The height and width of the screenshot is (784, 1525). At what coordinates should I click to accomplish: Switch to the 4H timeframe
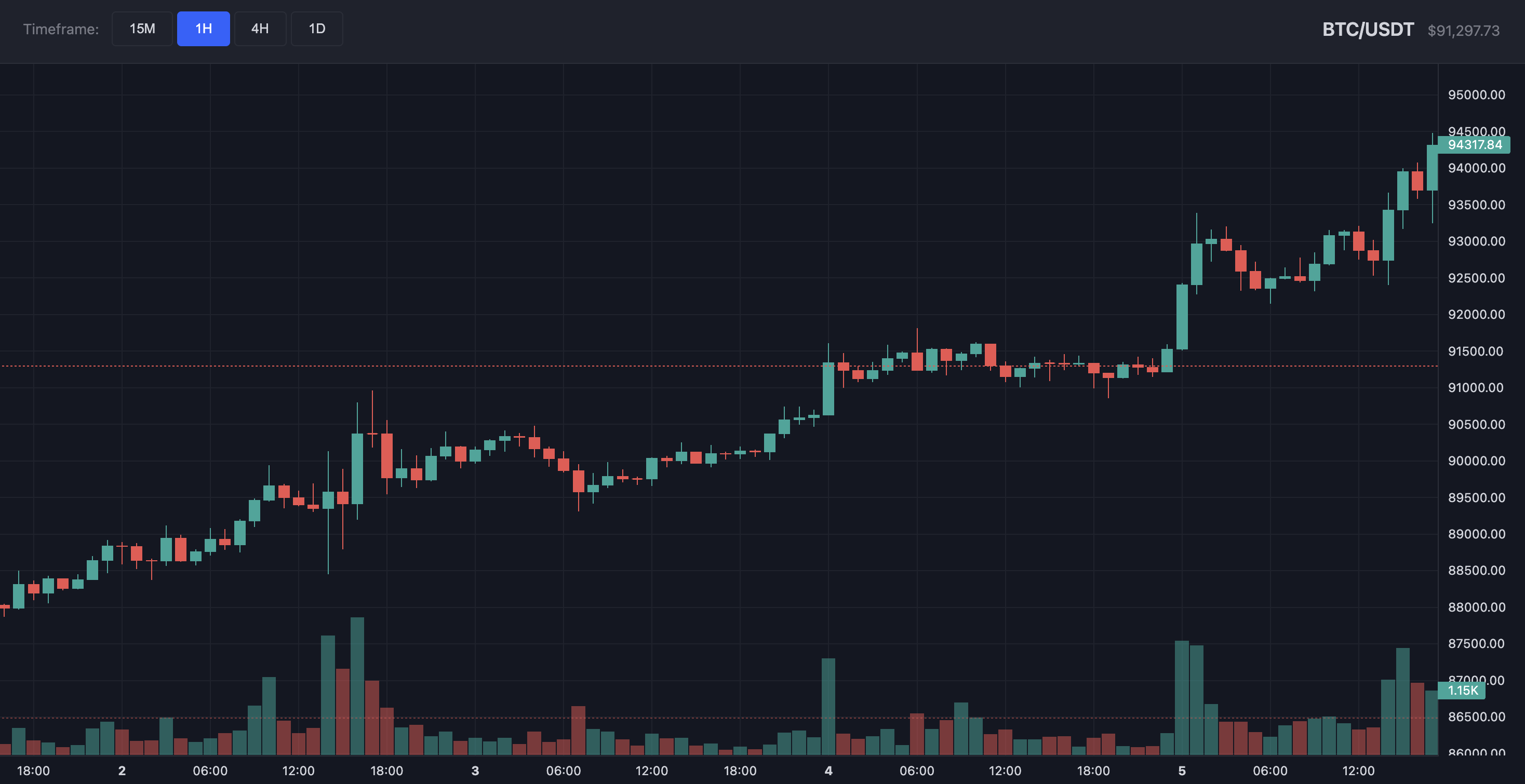[260, 29]
